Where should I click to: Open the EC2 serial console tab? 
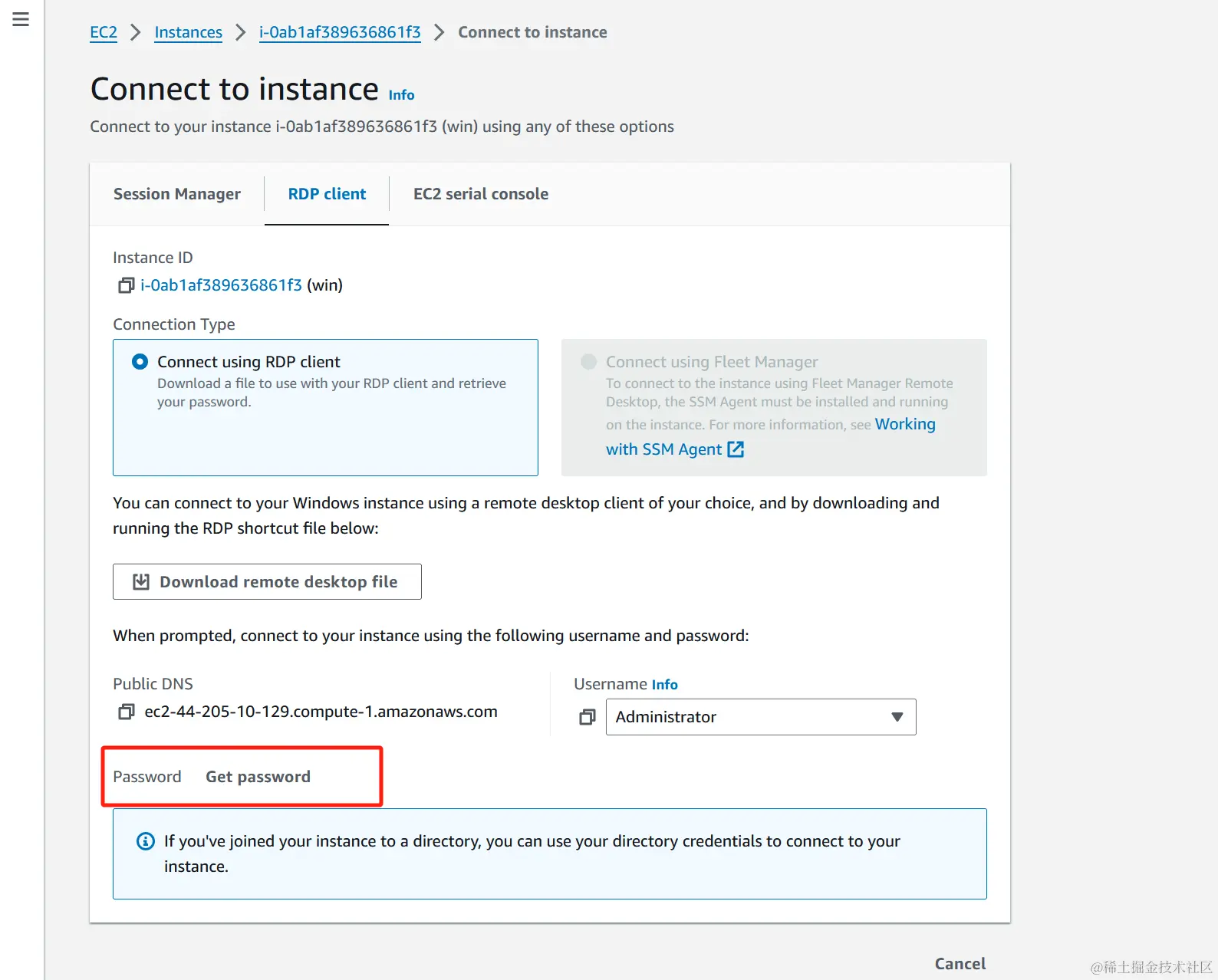(x=481, y=194)
